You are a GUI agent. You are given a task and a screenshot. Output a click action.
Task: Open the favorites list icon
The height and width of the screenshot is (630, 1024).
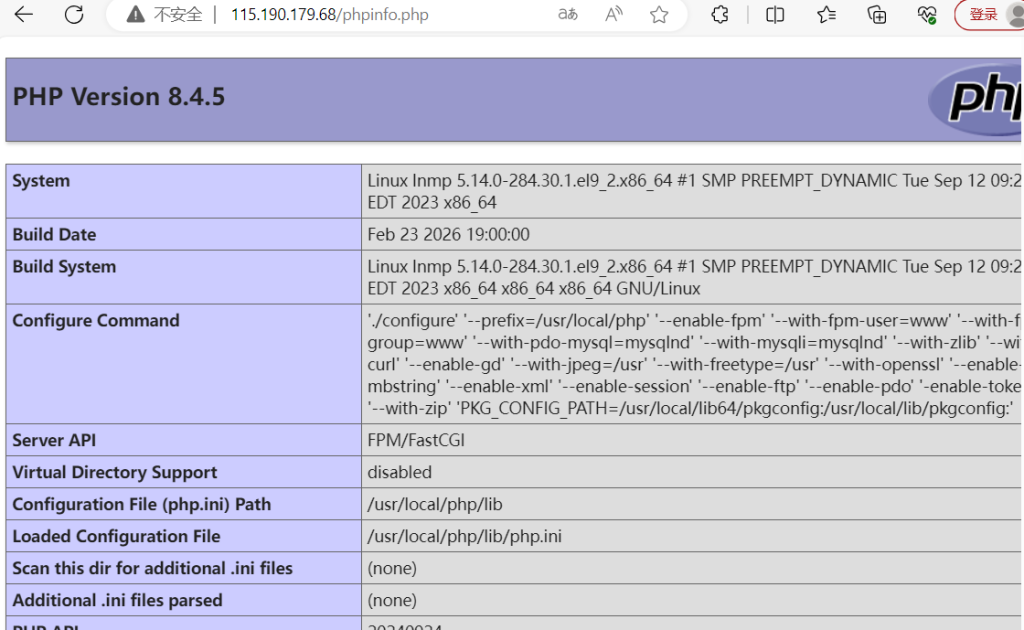pos(826,15)
